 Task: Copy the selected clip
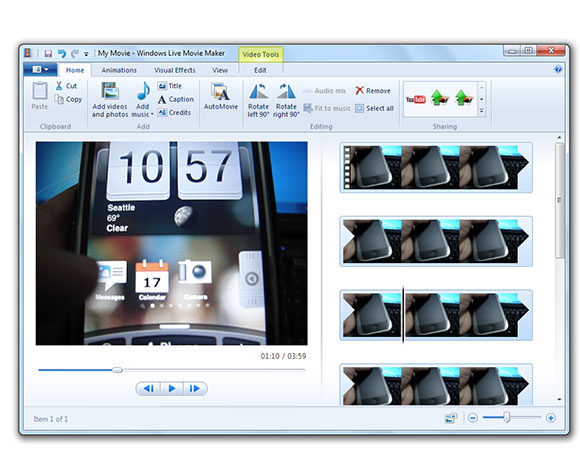68,99
